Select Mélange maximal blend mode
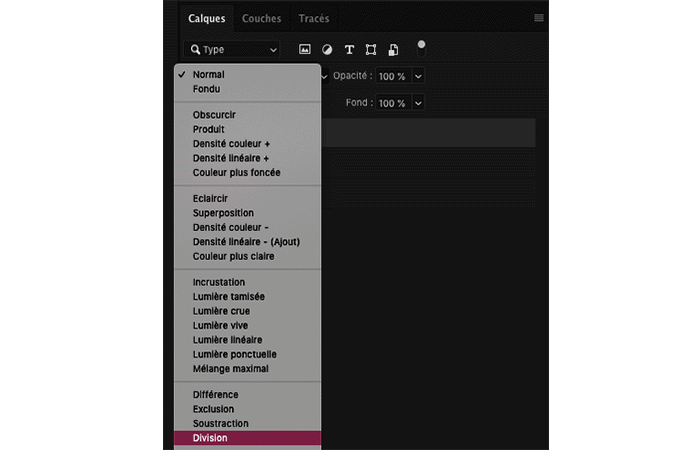Screen dimensions: 700x450 click(247, 369)
